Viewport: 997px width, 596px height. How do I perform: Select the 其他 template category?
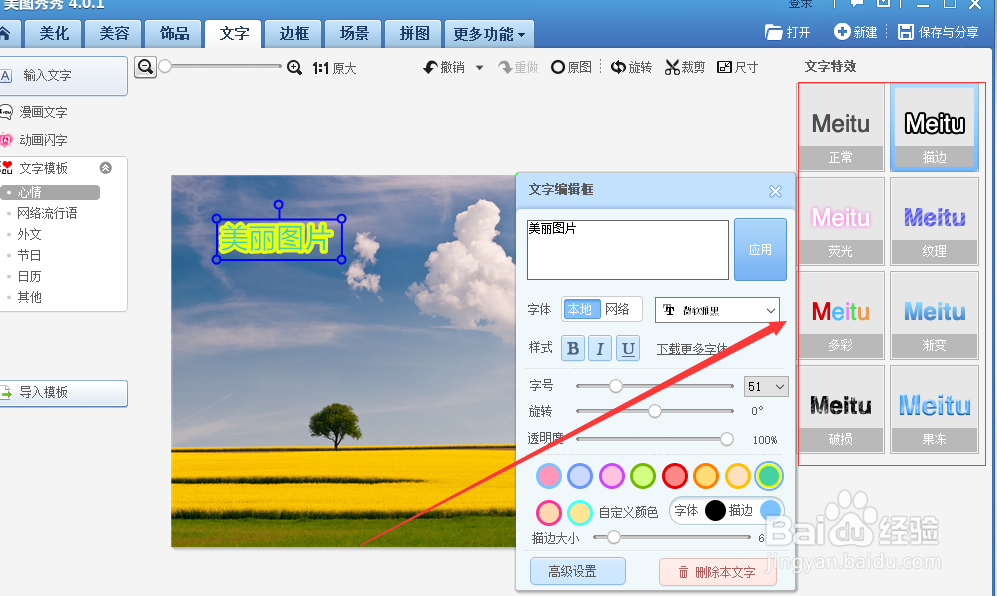pyautogui.click(x=29, y=297)
